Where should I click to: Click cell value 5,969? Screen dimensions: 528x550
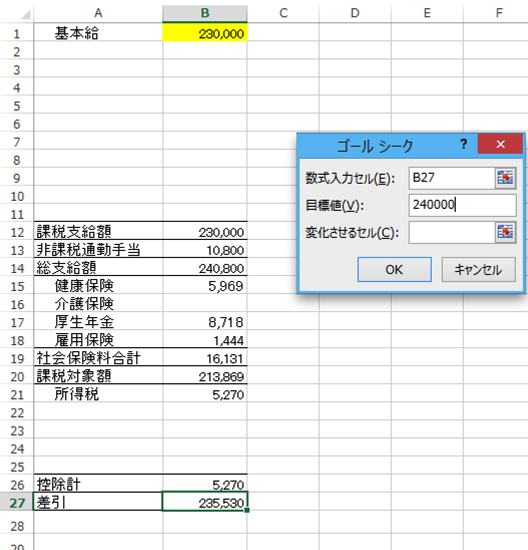pos(205,286)
